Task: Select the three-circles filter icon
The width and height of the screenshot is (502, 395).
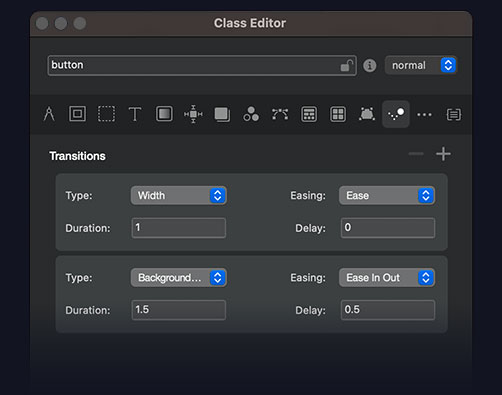Action: (251, 114)
